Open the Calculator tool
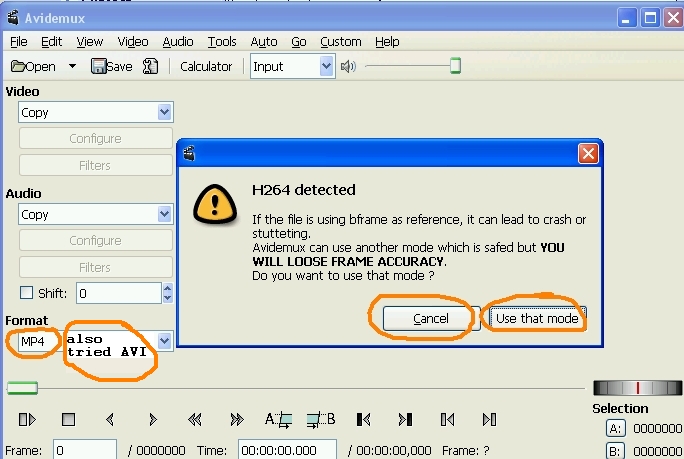 point(206,66)
